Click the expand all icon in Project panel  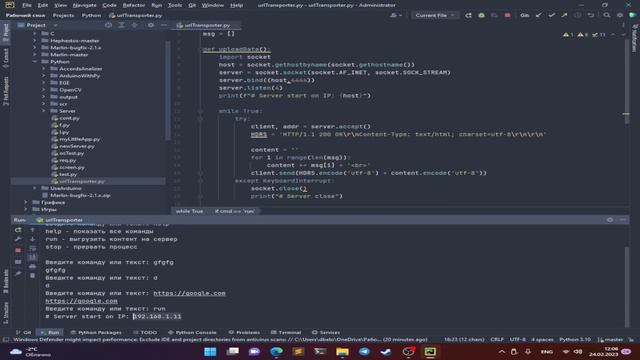click(x=122, y=25)
